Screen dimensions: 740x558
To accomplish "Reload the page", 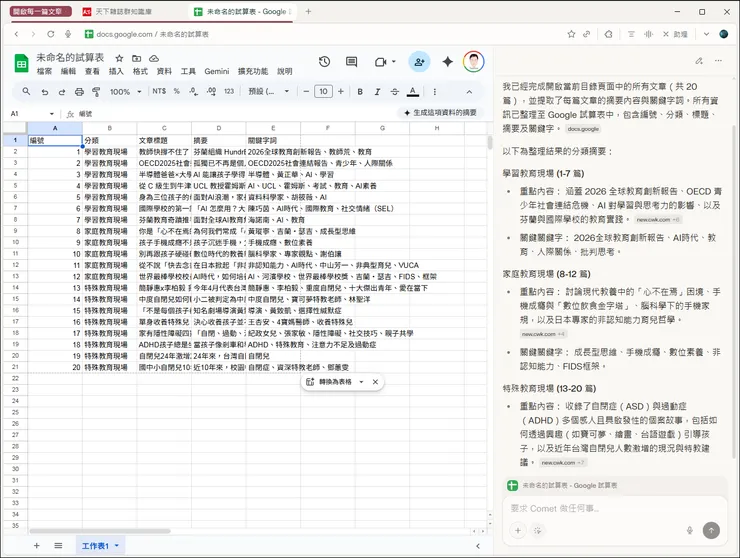I will (x=50, y=34).
